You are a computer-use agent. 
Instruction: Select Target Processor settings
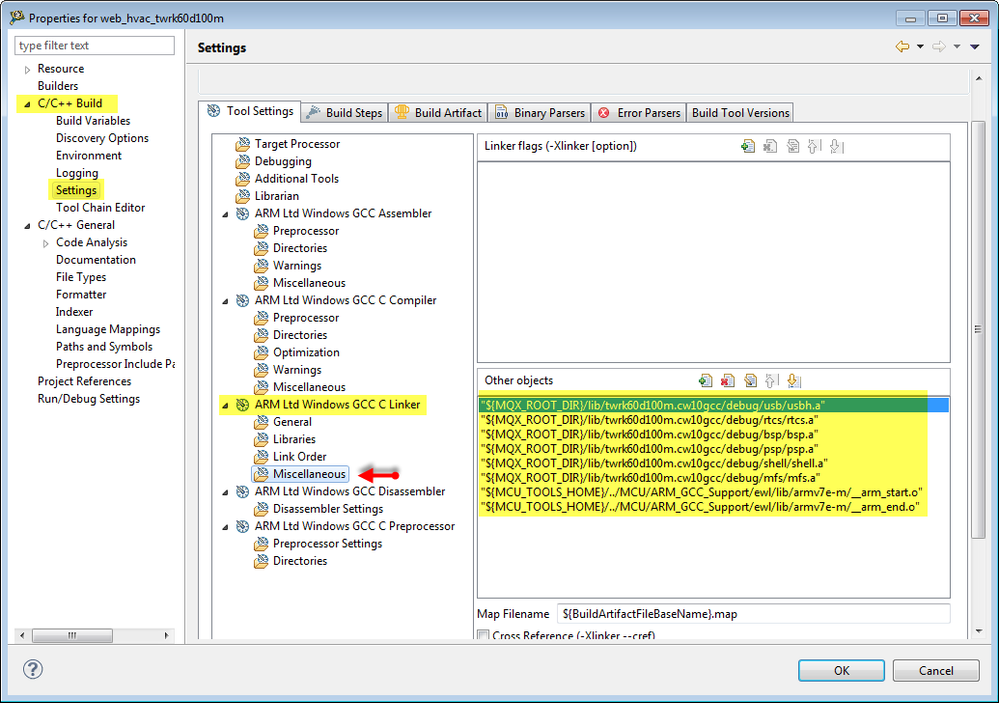tap(297, 144)
